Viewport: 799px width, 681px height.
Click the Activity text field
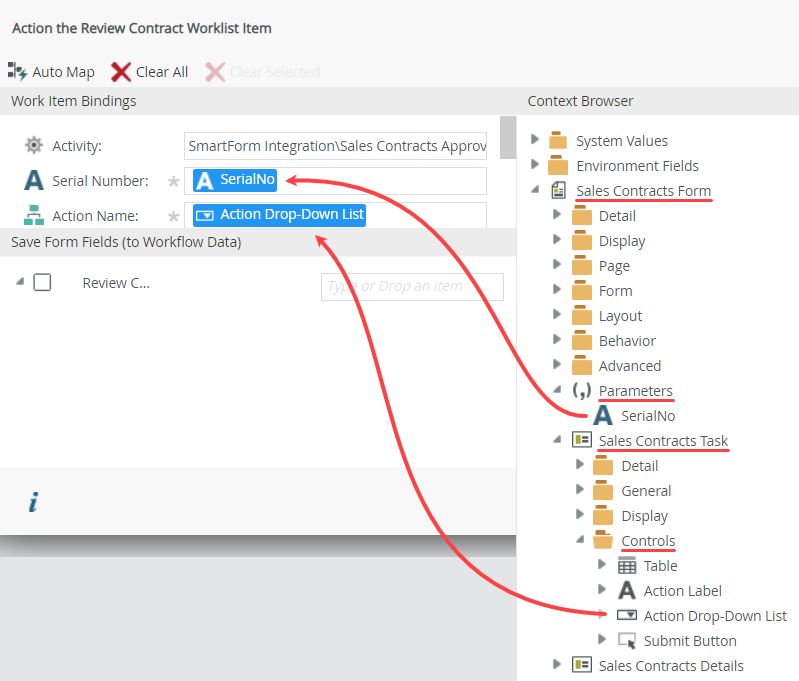335,146
